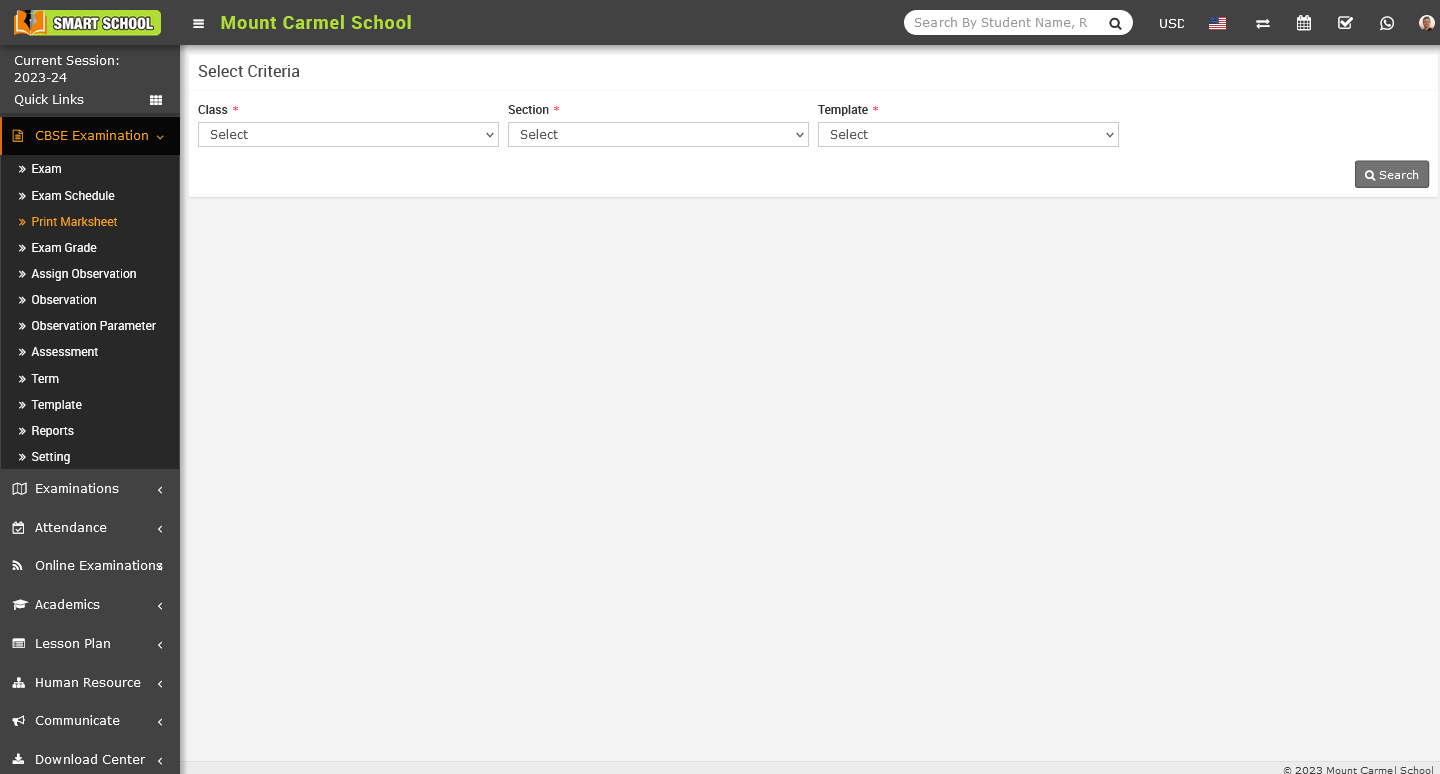
Task: Click the search magnifier icon in header
Action: click(x=1115, y=23)
